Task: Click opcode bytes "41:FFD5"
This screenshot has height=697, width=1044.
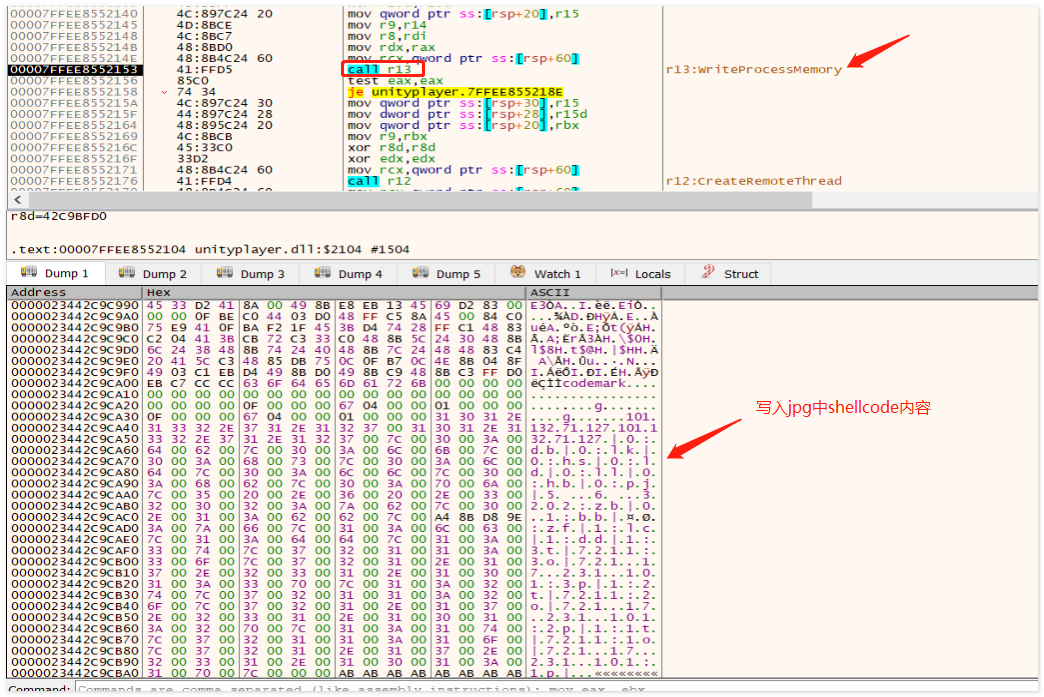Action: (204, 69)
